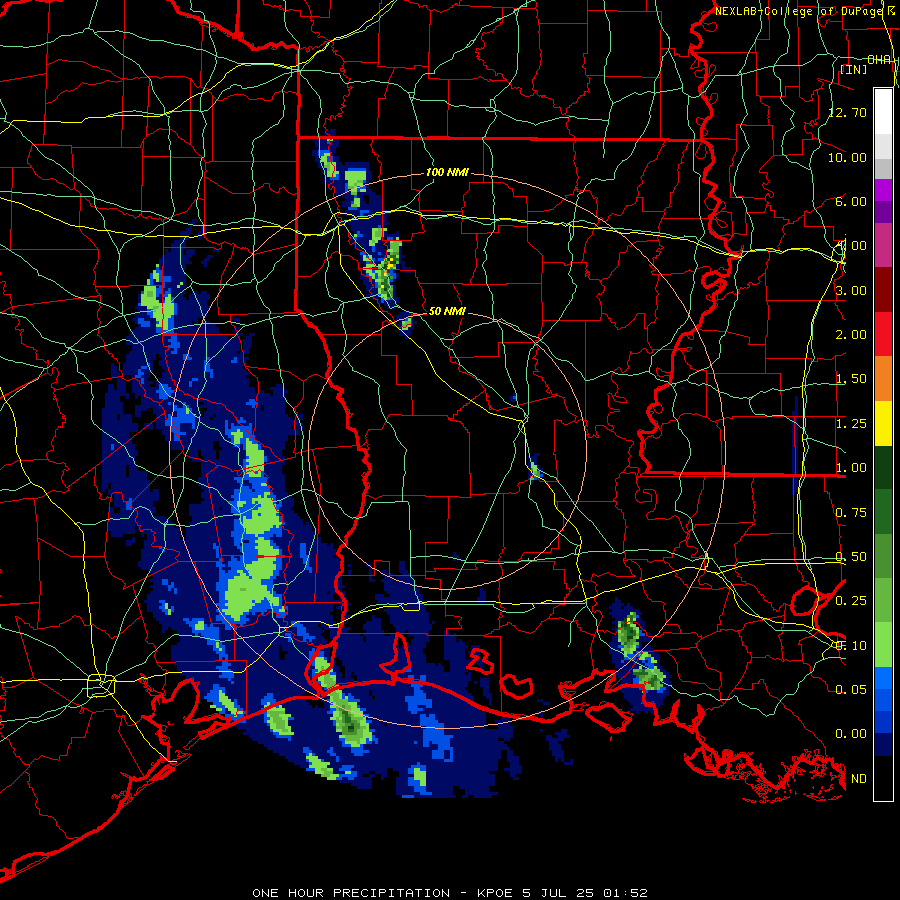Select the bright red legend swatch
900x900 pixels.
[x=883, y=334]
